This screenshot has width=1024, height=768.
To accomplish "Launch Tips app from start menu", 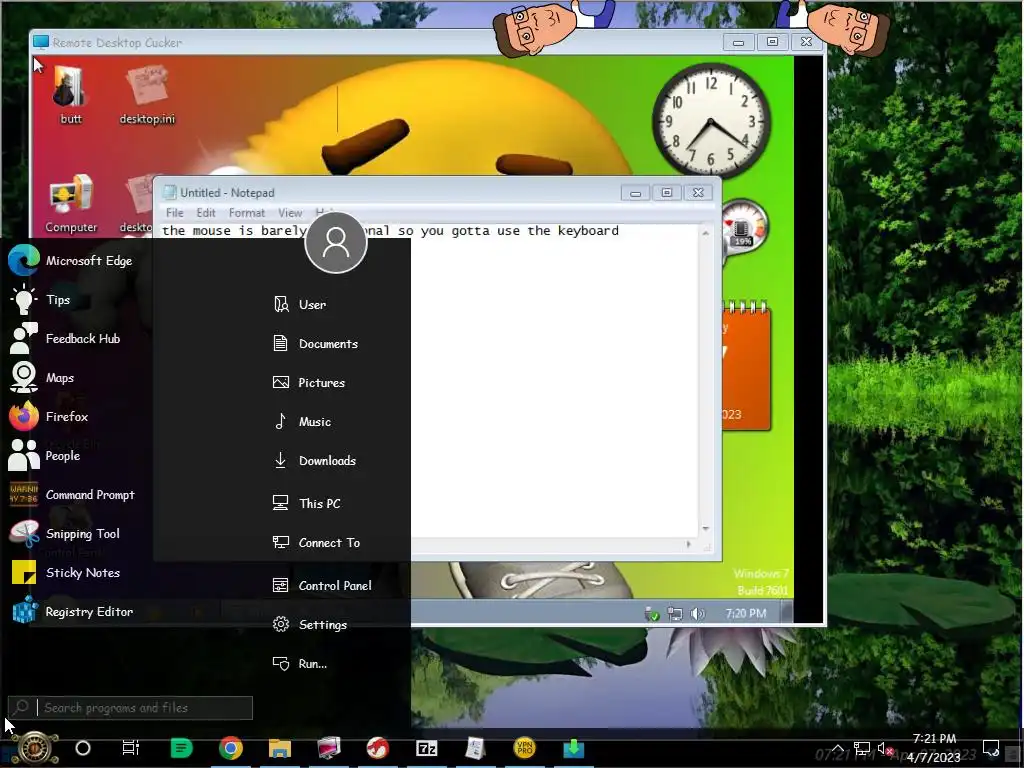I will pos(40,300).
